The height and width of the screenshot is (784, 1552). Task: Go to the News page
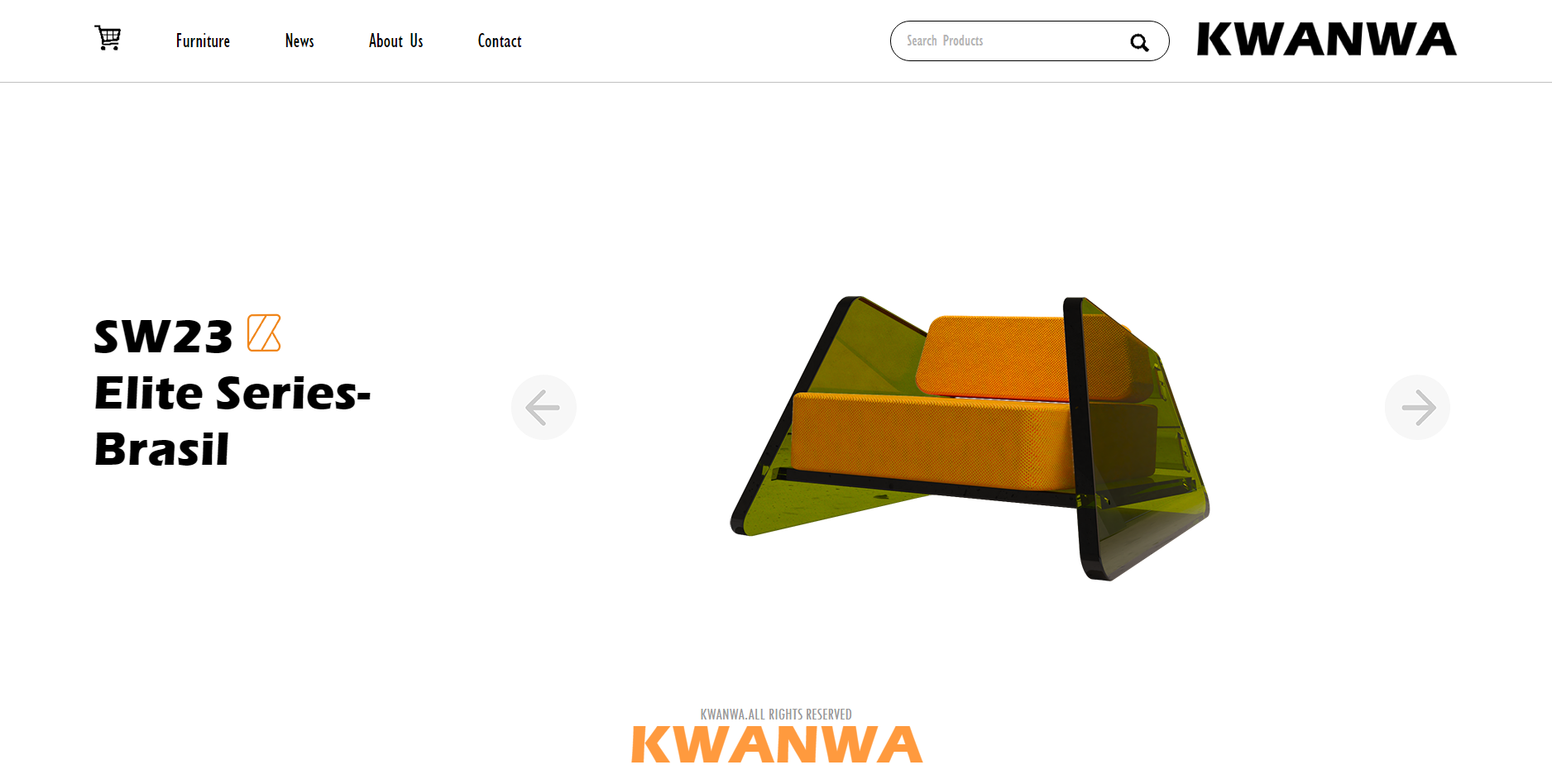click(x=299, y=41)
